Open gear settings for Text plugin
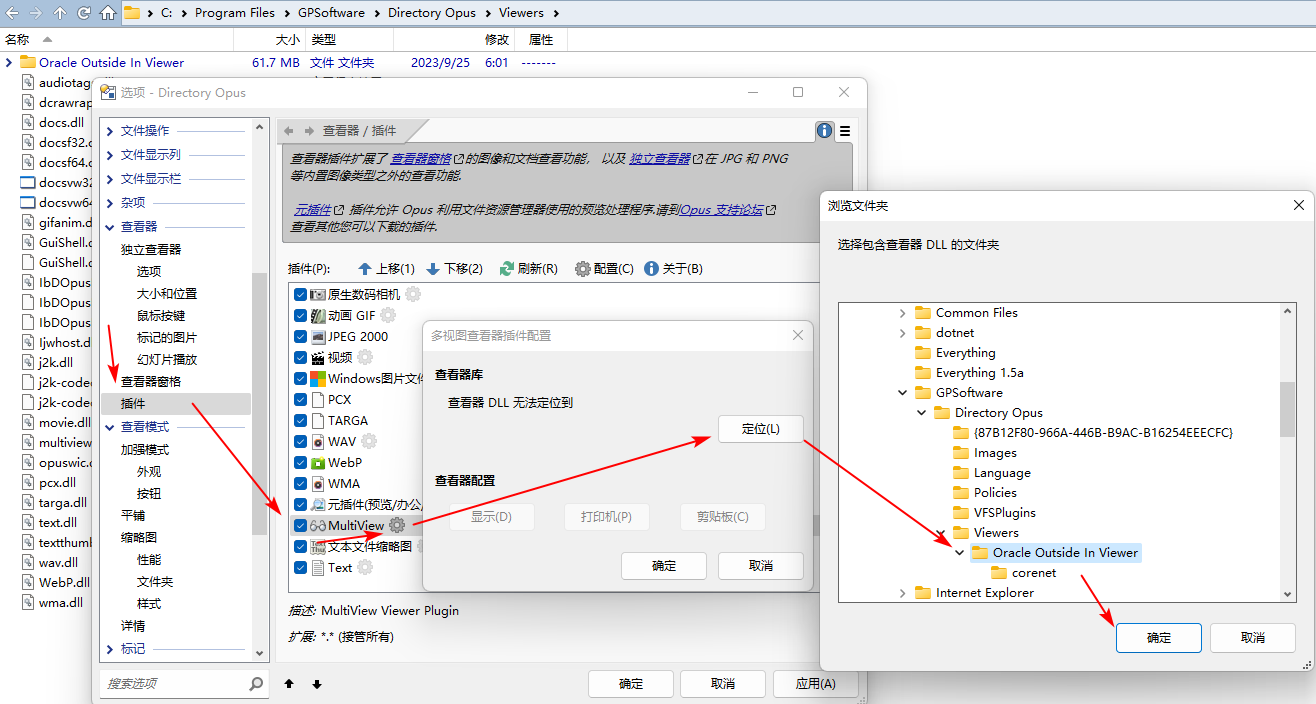Screen dimensions: 1316x704 [365, 567]
